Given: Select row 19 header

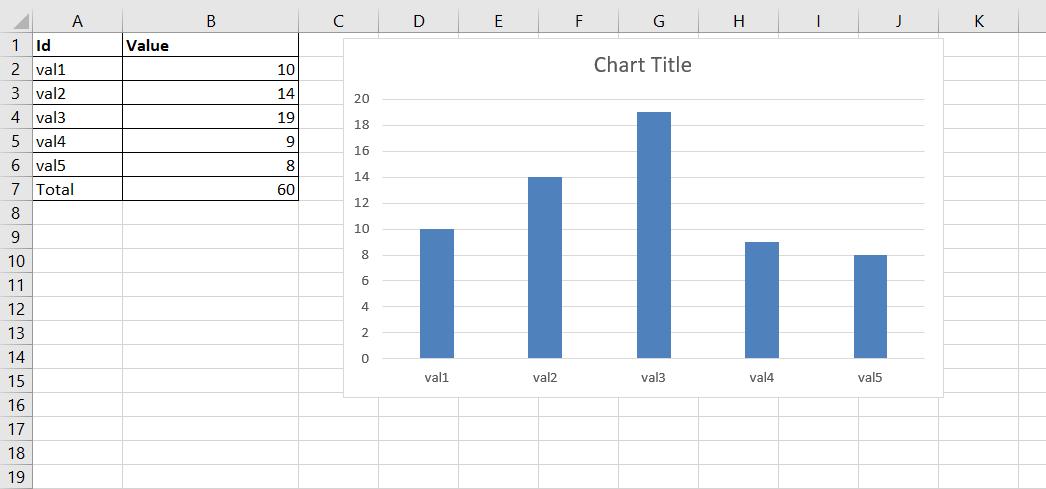Looking at the screenshot, I should (x=16, y=477).
